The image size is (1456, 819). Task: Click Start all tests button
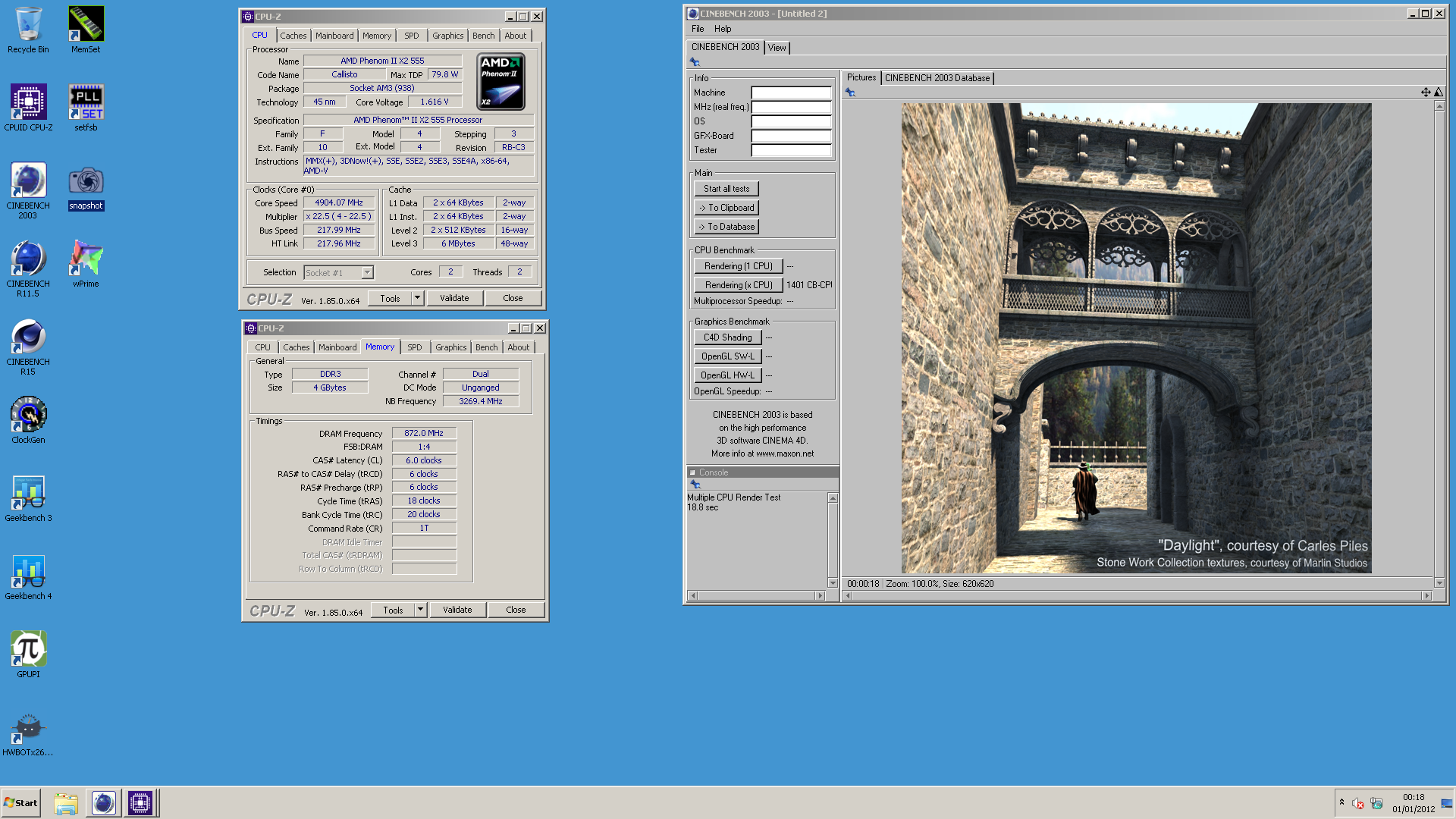(x=726, y=189)
